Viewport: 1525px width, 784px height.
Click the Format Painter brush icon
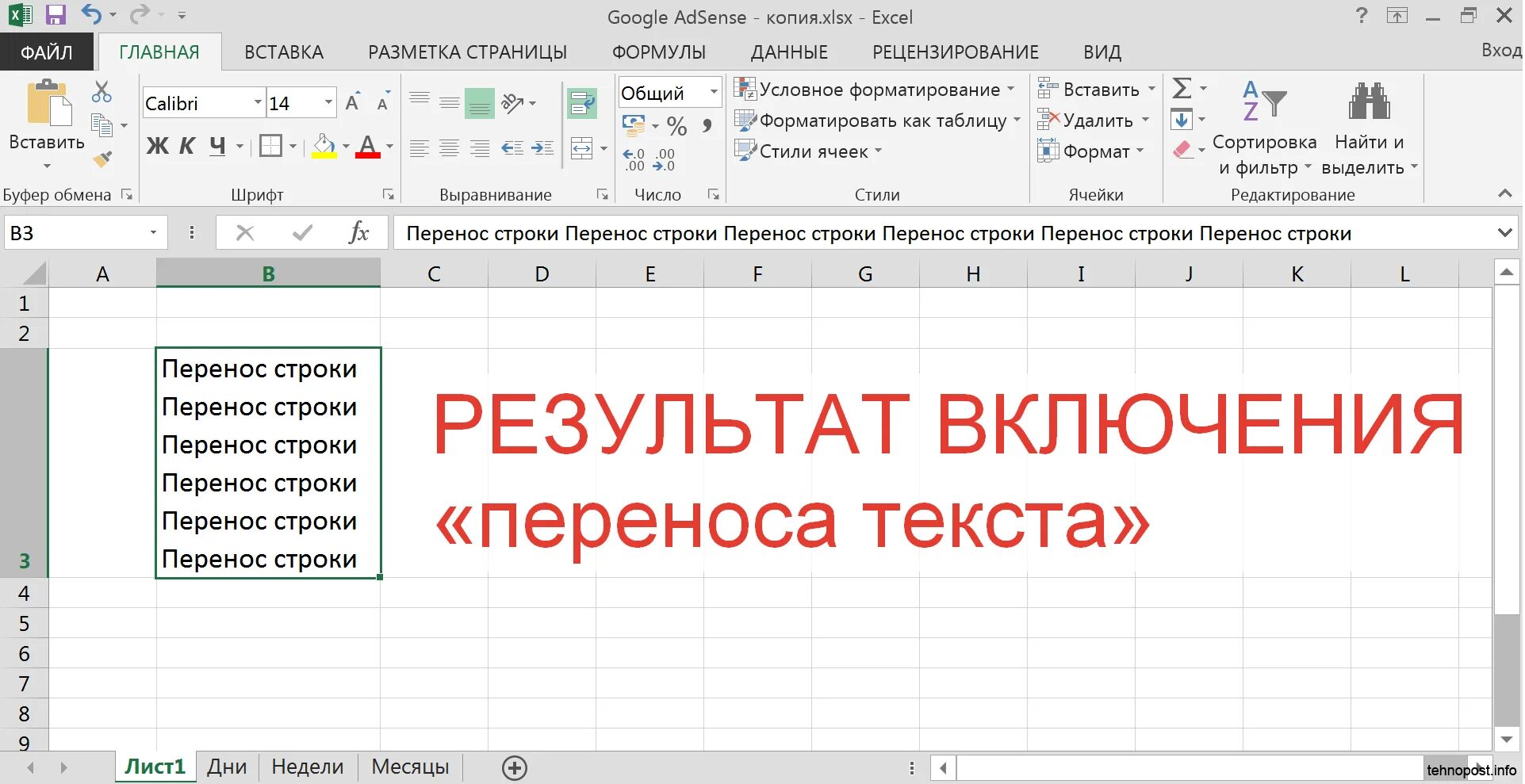(x=102, y=159)
